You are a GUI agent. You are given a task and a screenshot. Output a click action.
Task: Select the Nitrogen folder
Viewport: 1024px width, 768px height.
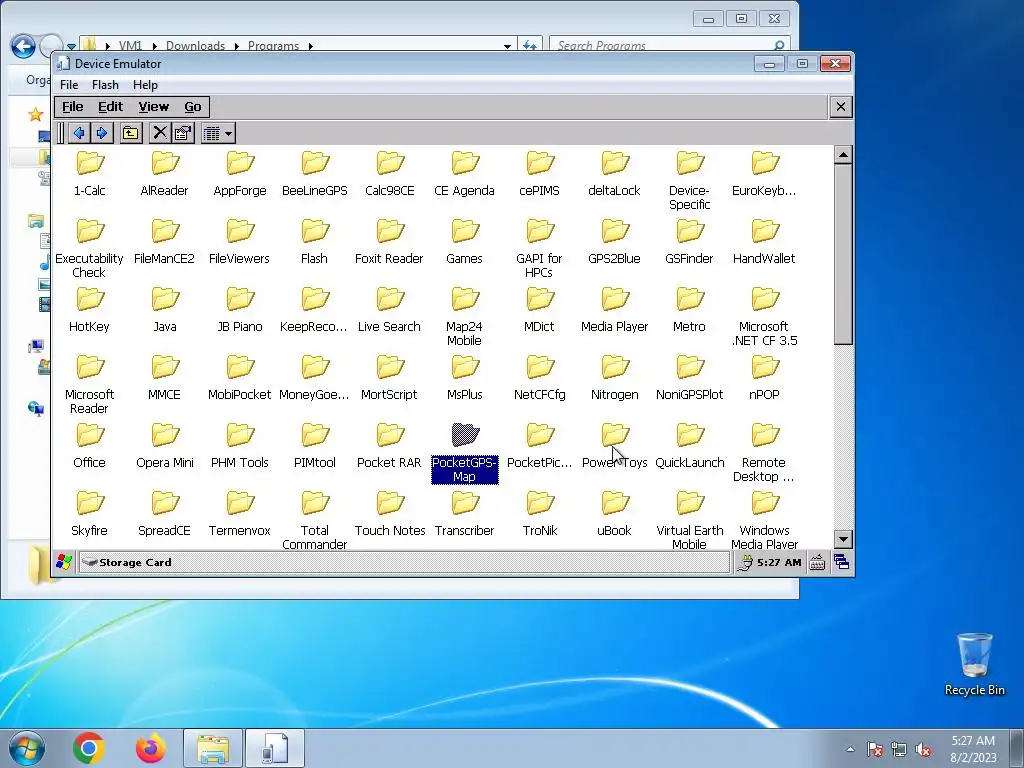[x=615, y=377]
